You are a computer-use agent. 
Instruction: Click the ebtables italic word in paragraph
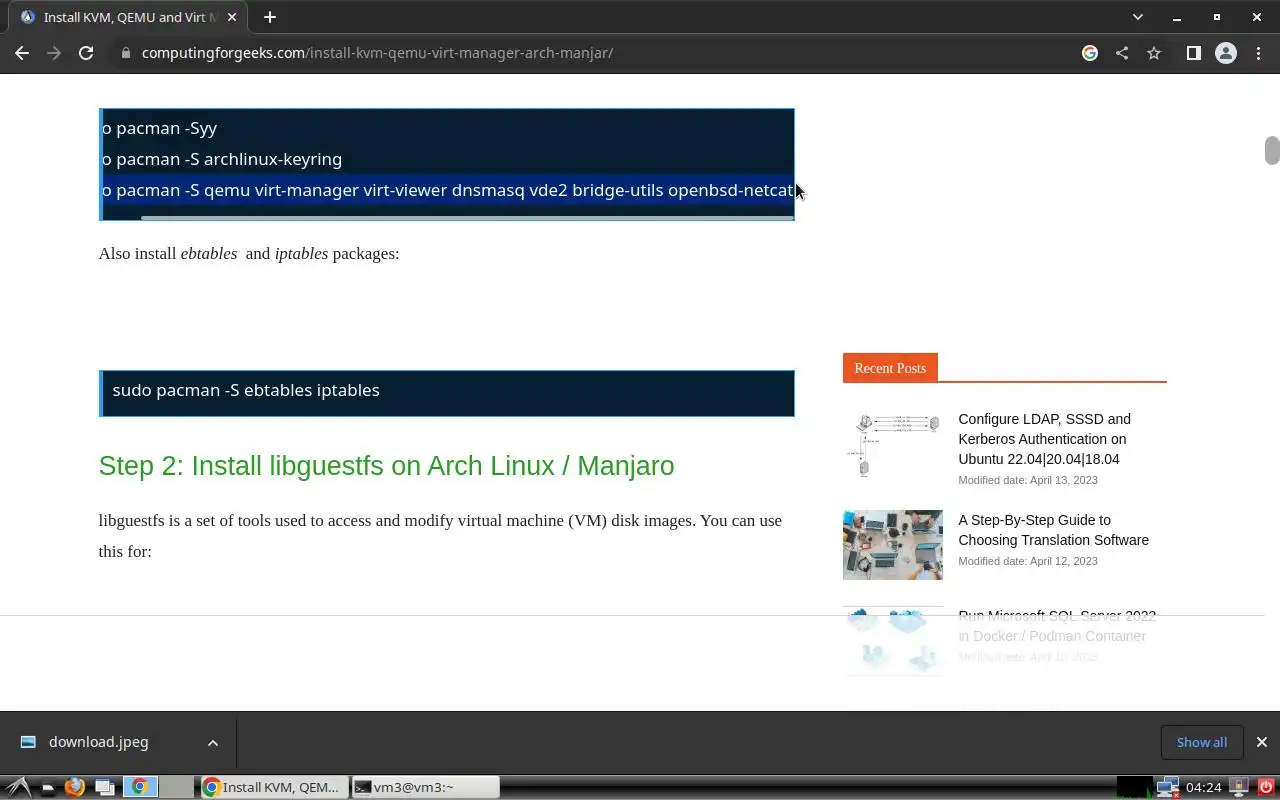click(209, 254)
